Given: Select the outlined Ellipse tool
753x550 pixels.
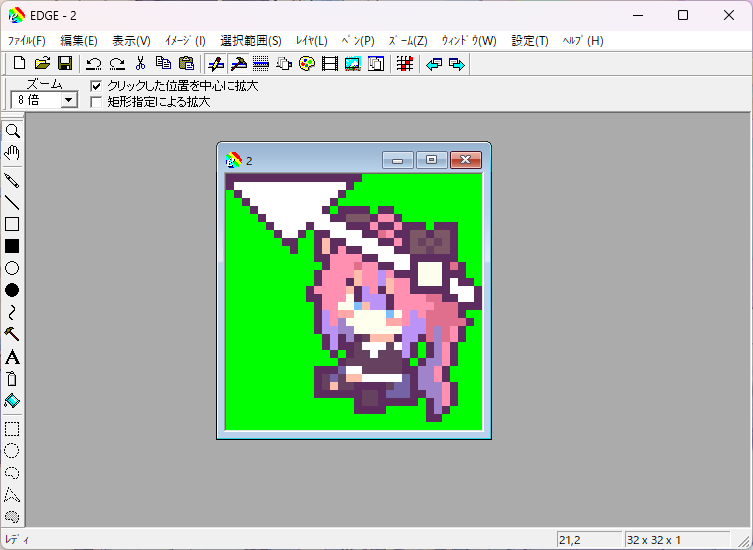Looking at the screenshot, I should point(12,268).
